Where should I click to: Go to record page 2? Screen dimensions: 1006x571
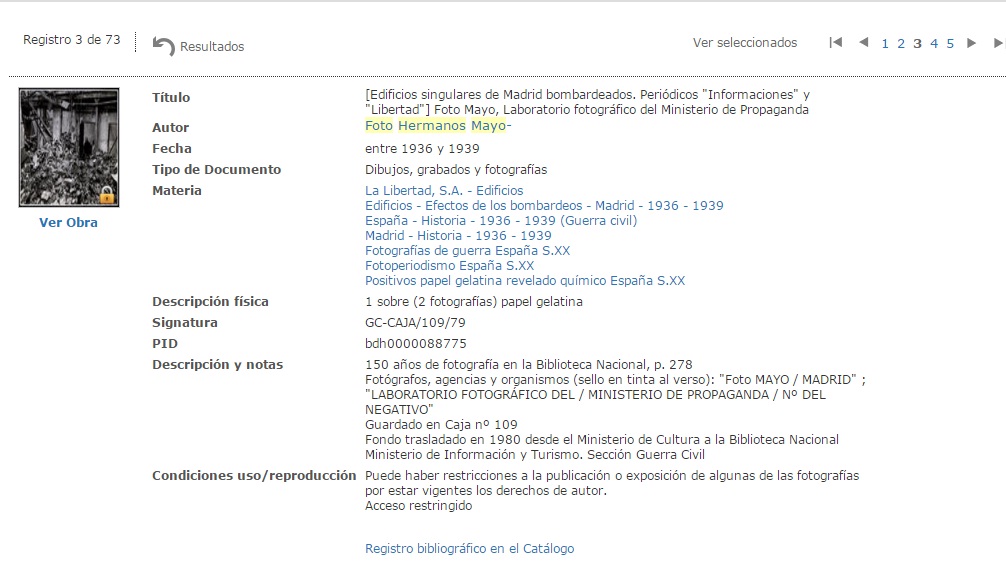901,44
